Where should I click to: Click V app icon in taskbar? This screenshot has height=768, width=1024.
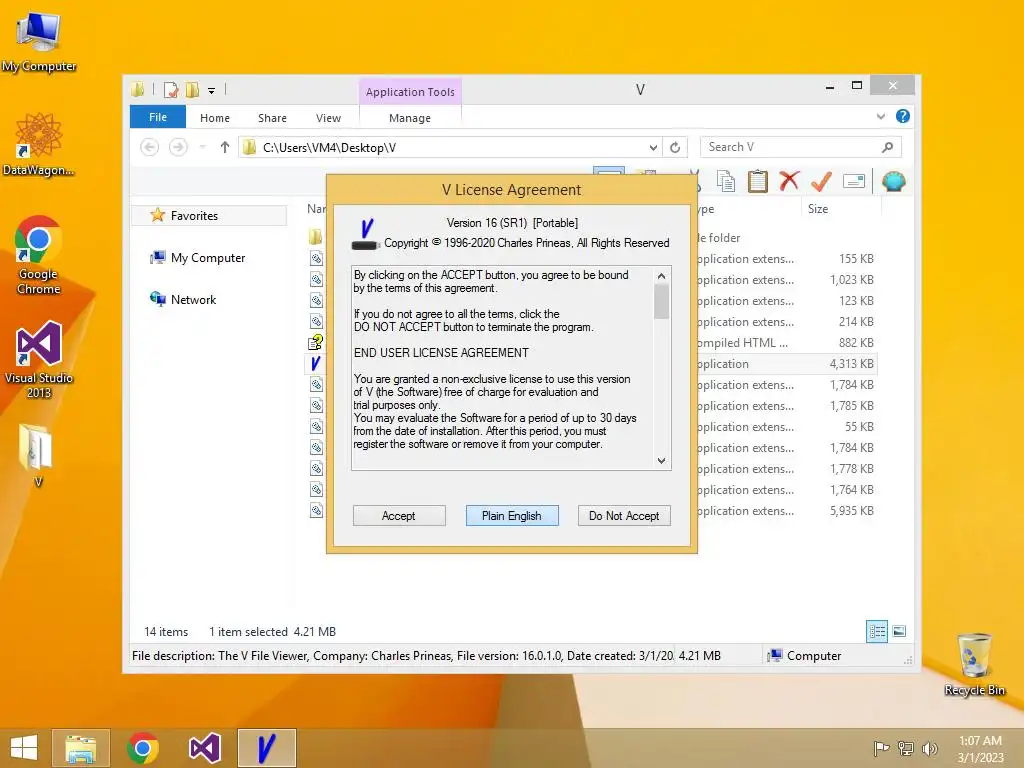click(x=266, y=748)
